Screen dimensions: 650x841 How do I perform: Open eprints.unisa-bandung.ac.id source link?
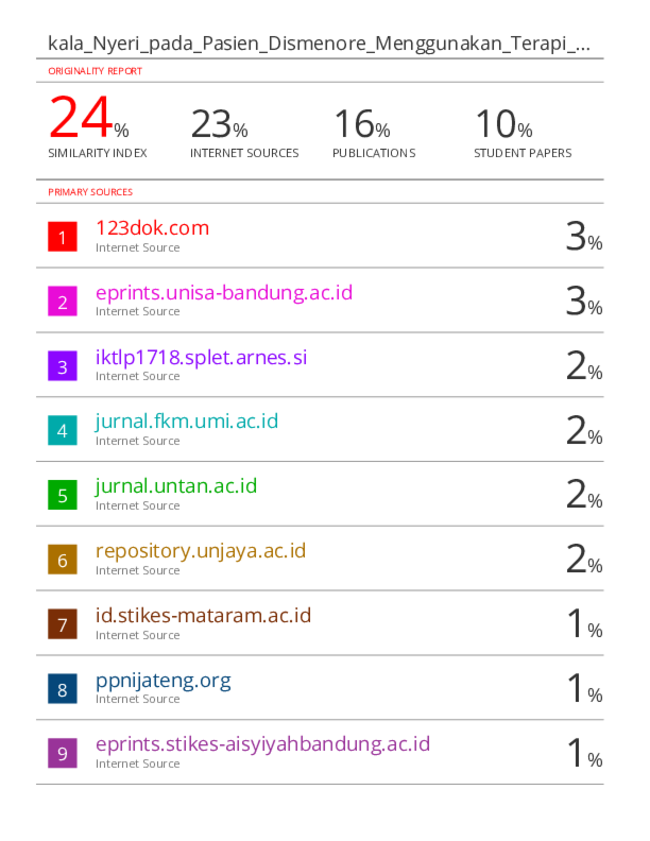(x=224, y=293)
